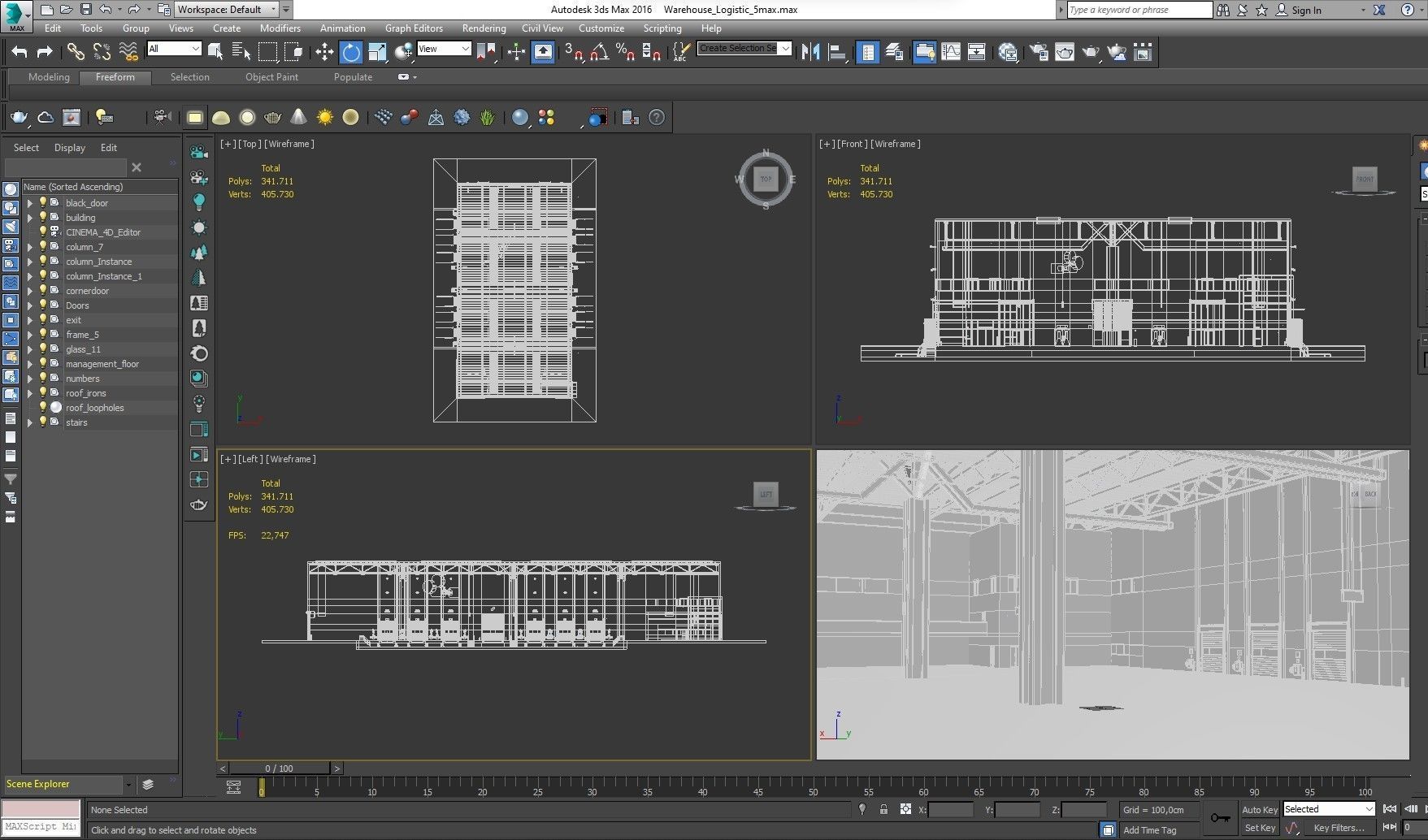Click the camera icon in lower toolbar
1428x840 pixels.
point(162,118)
